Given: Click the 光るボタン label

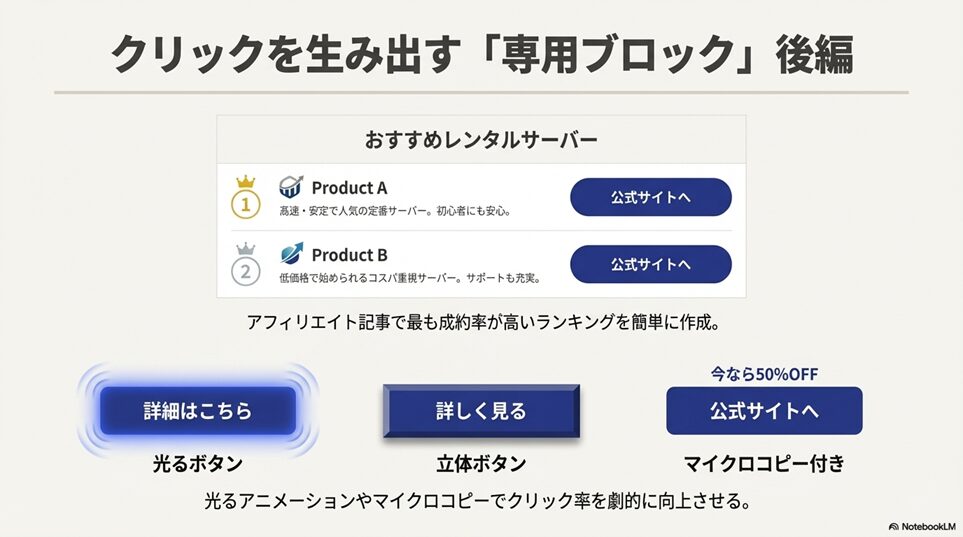Looking at the screenshot, I should [197, 464].
